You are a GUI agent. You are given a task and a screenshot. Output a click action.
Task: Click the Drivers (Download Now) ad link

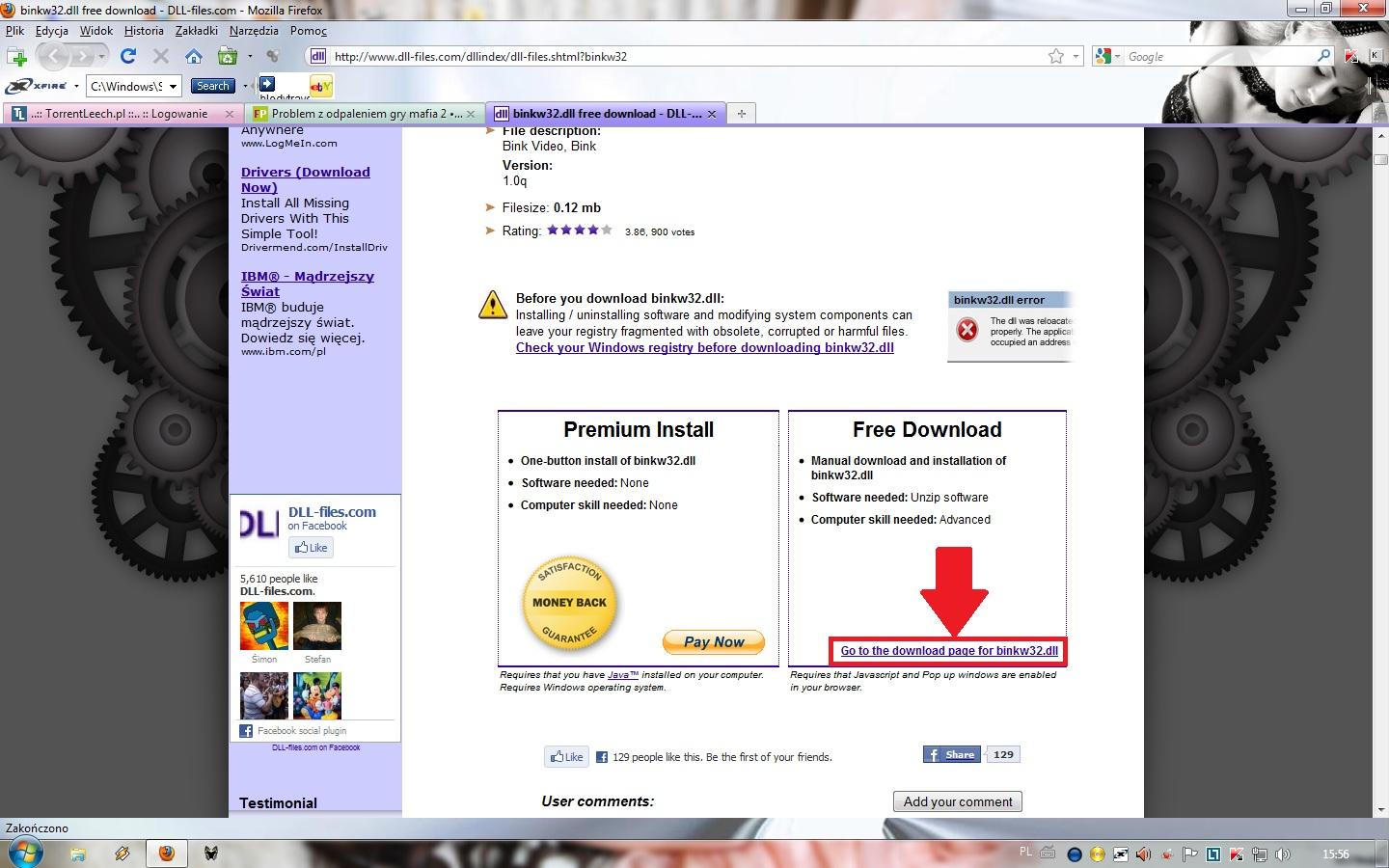click(x=306, y=179)
